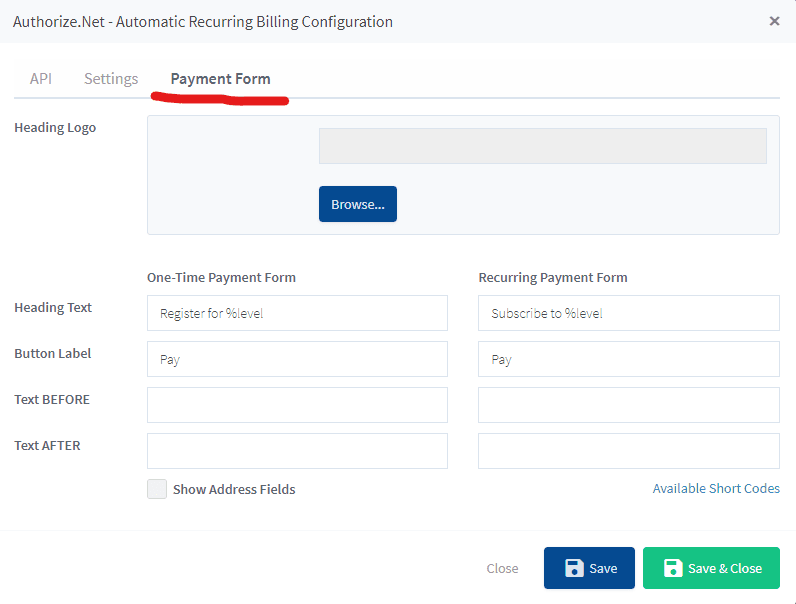This screenshot has height=604, width=796.
Task: Click the green Save & Close button
Action: click(x=711, y=568)
